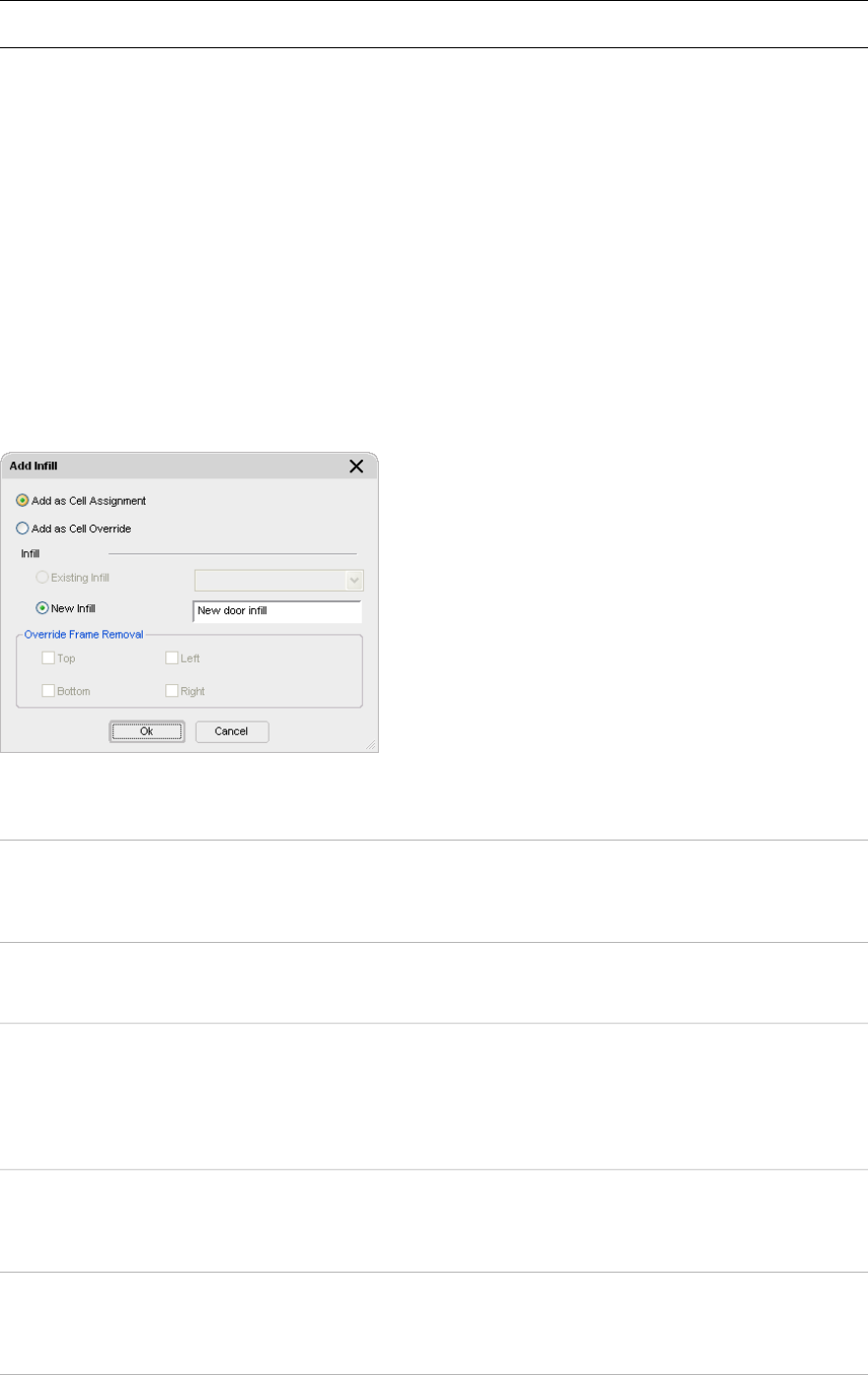Click the Add Infill dialog title
Image resolution: width=868 pixels, height=1375 pixels.
(x=33, y=467)
